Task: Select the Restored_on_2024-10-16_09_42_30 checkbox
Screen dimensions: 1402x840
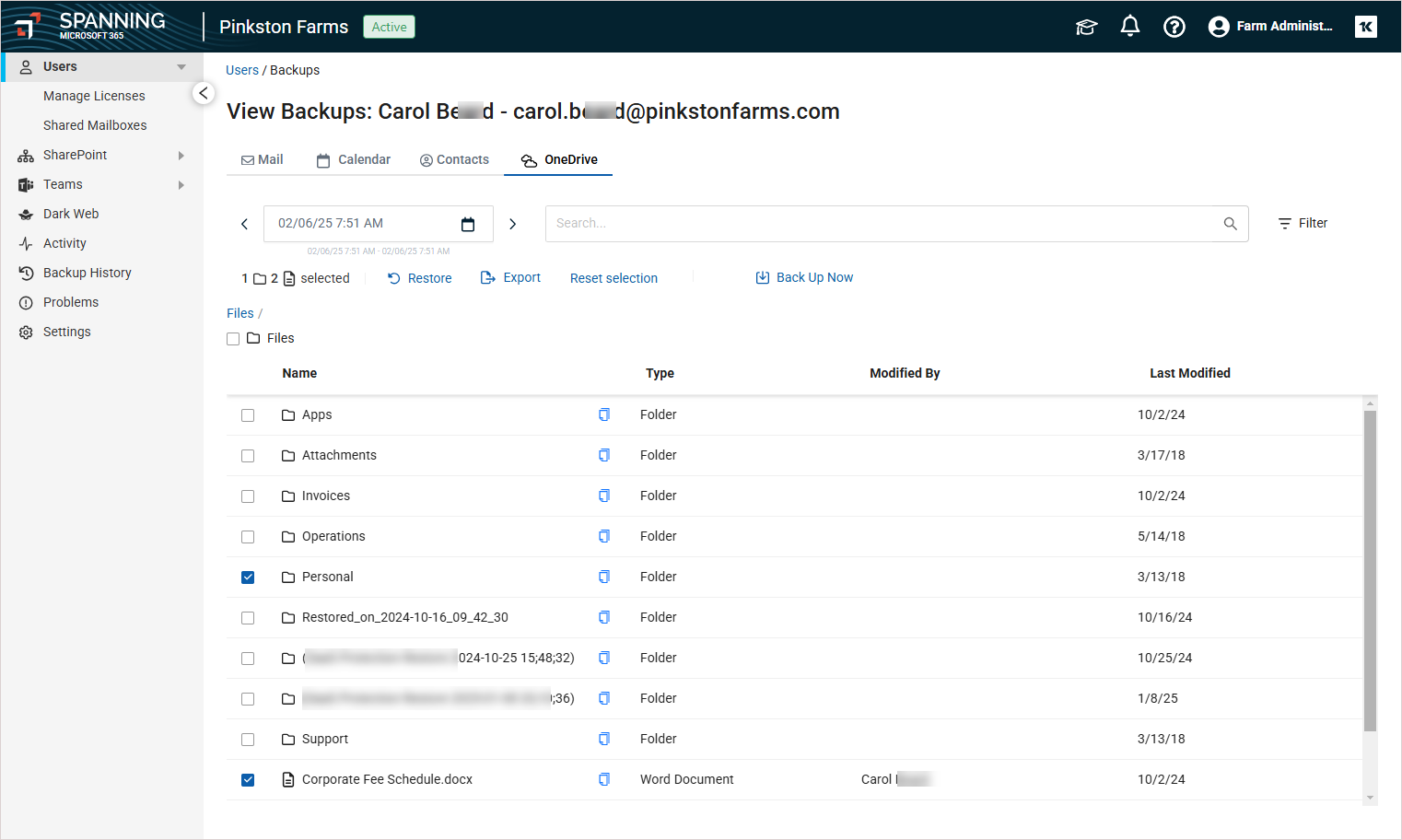Action: coord(248,618)
